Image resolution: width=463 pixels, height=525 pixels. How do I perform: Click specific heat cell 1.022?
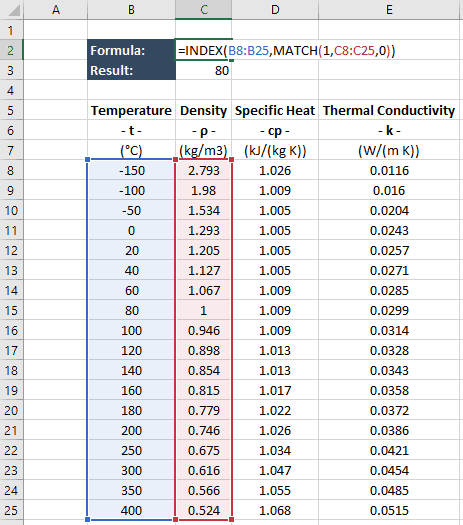[275, 410]
